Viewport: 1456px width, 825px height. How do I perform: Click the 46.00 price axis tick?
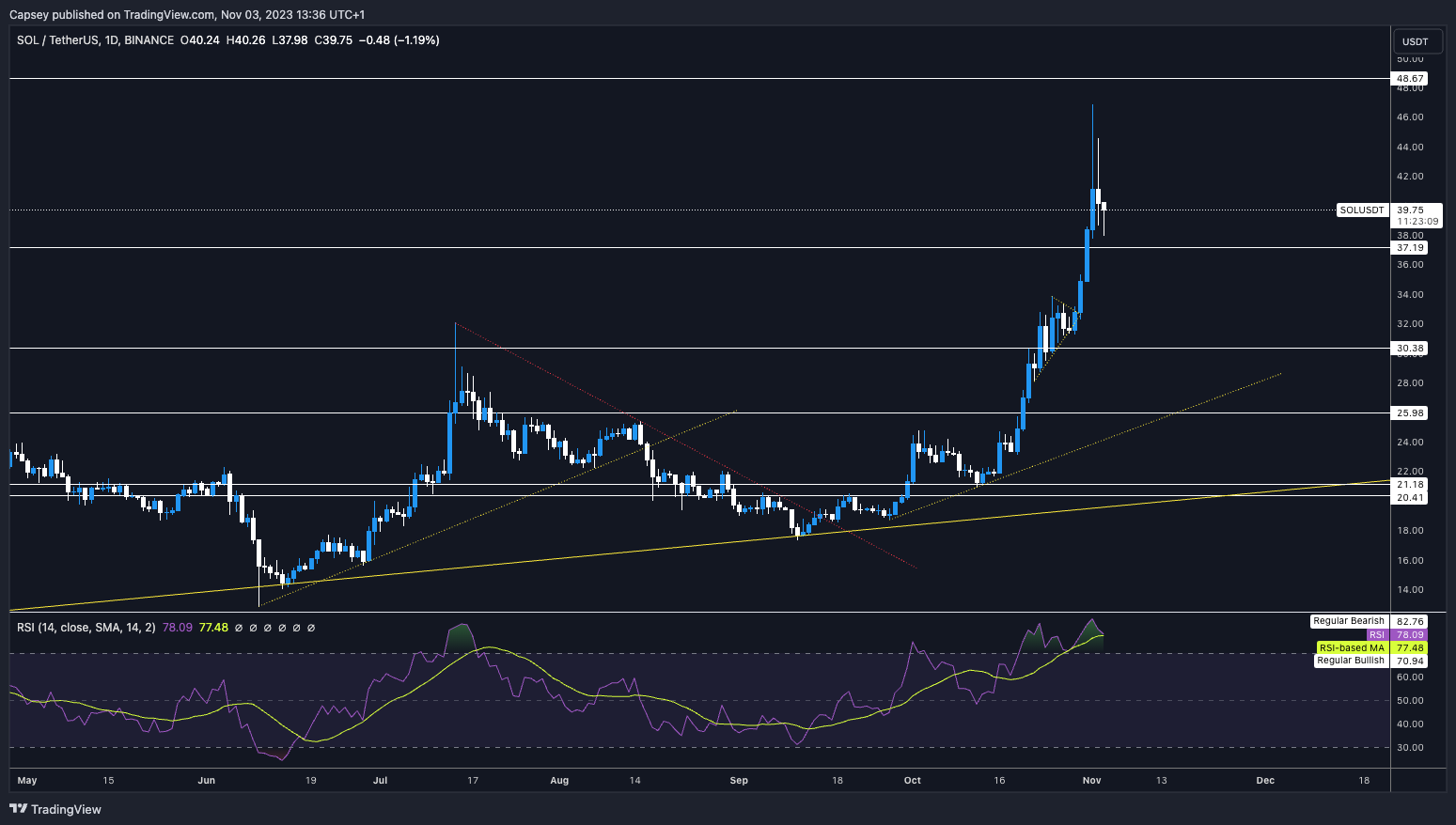(1410, 117)
